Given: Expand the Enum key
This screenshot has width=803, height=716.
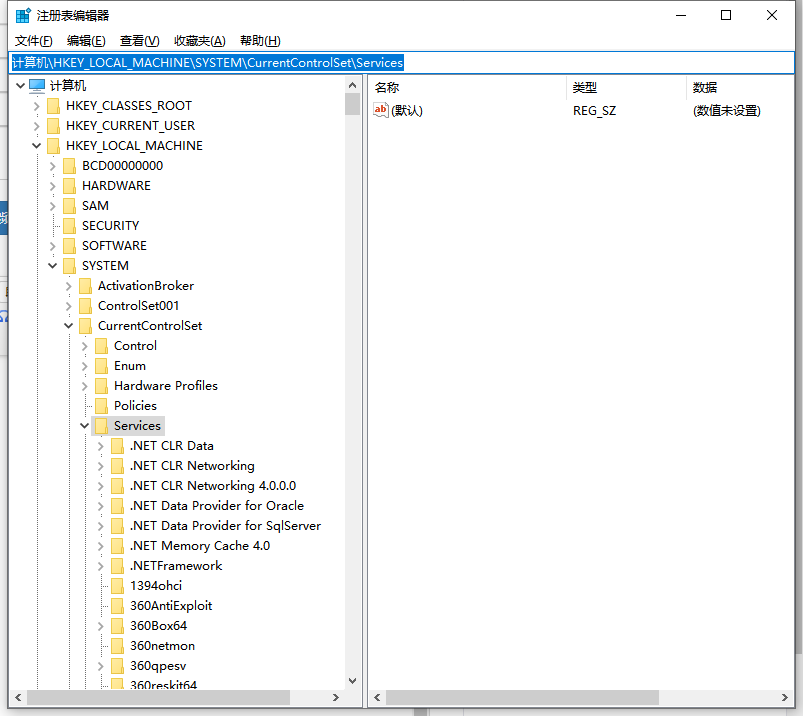Looking at the screenshot, I should pyautogui.click(x=84, y=366).
